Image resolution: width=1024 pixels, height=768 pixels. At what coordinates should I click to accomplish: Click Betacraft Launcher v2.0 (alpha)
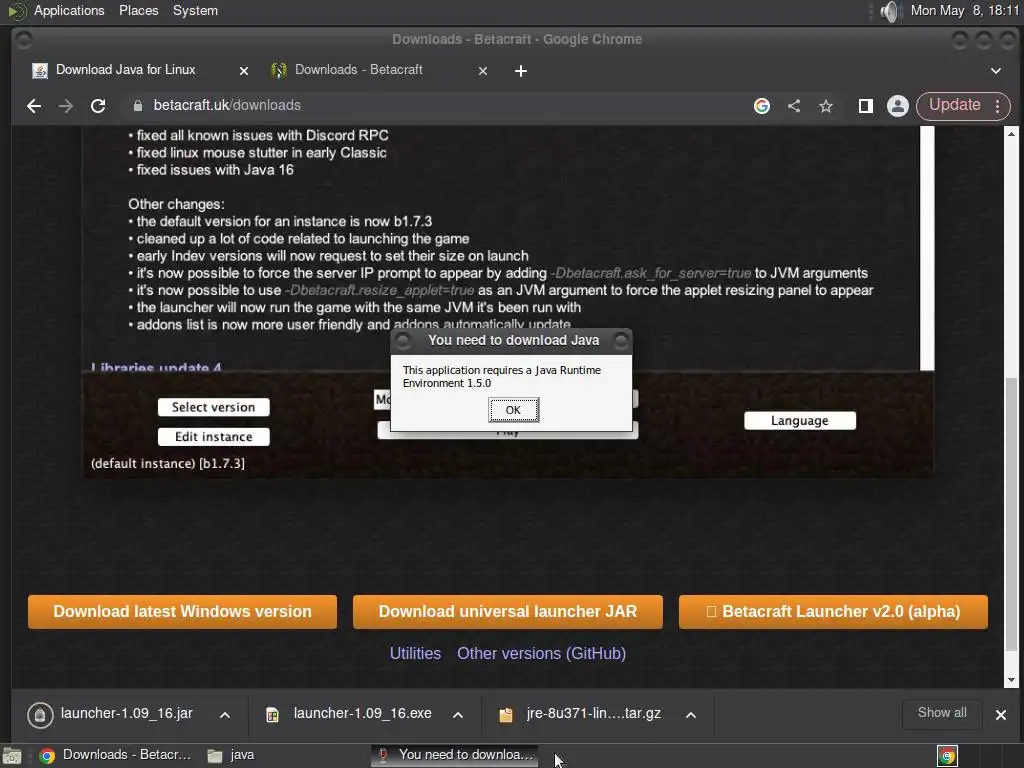(833, 612)
